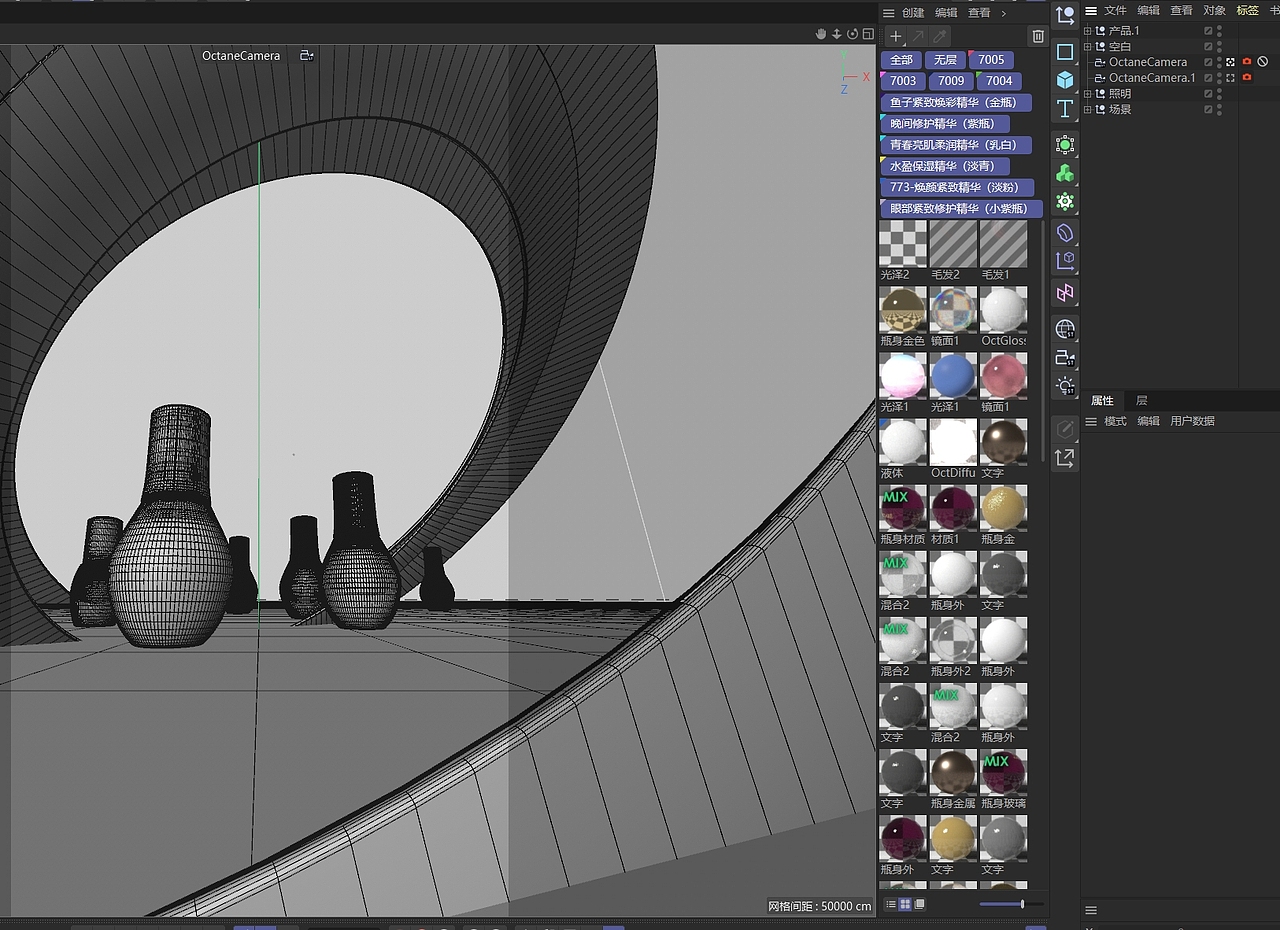Open the object manager hamburger menu
This screenshot has width=1280, height=930.
pos(1091,10)
